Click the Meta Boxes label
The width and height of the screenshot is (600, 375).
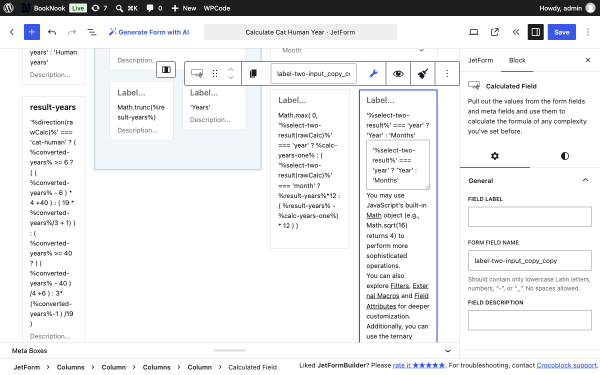coord(29,351)
